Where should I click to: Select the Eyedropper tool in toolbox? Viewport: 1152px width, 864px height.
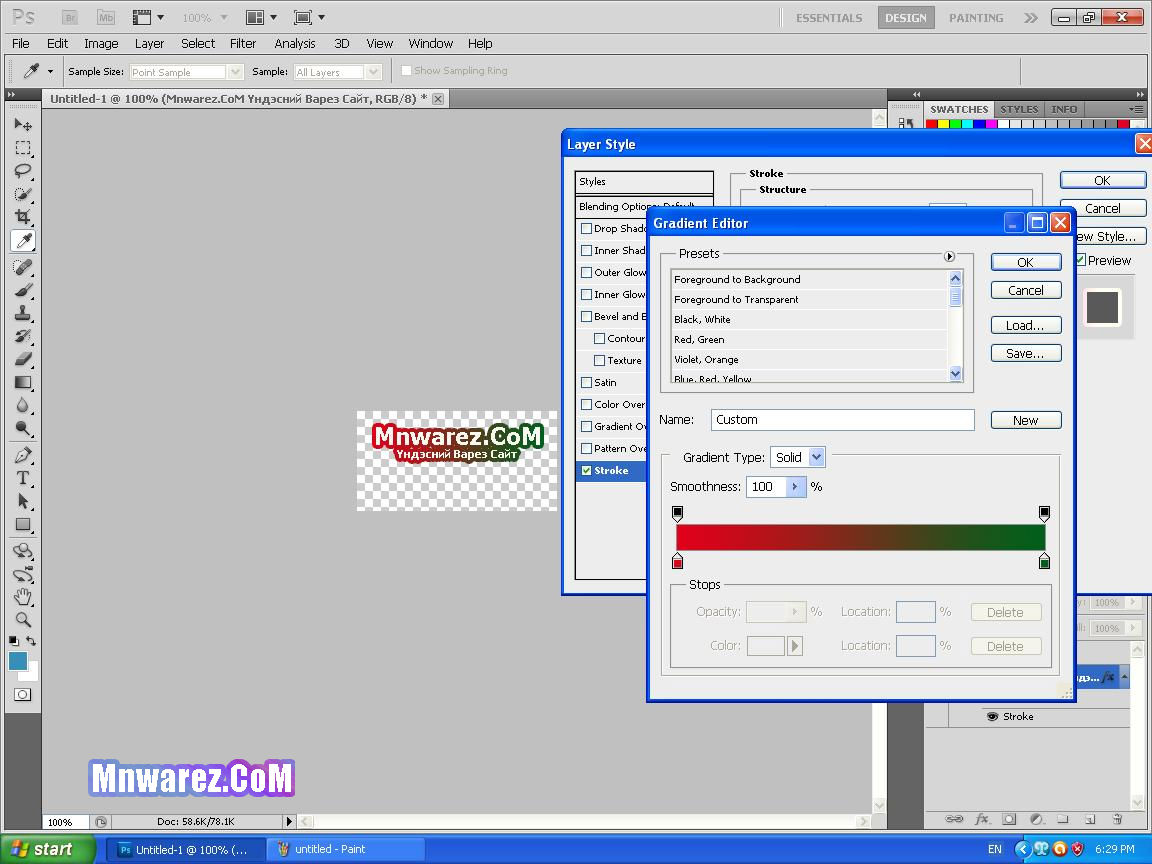23,241
